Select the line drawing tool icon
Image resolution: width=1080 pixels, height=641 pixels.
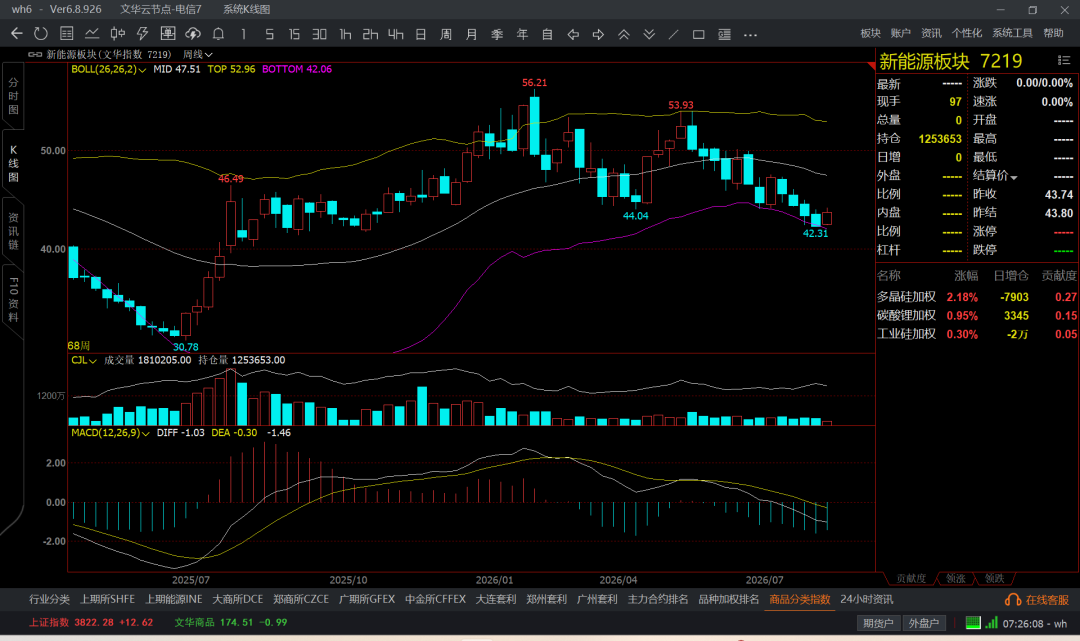pos(674,34)
